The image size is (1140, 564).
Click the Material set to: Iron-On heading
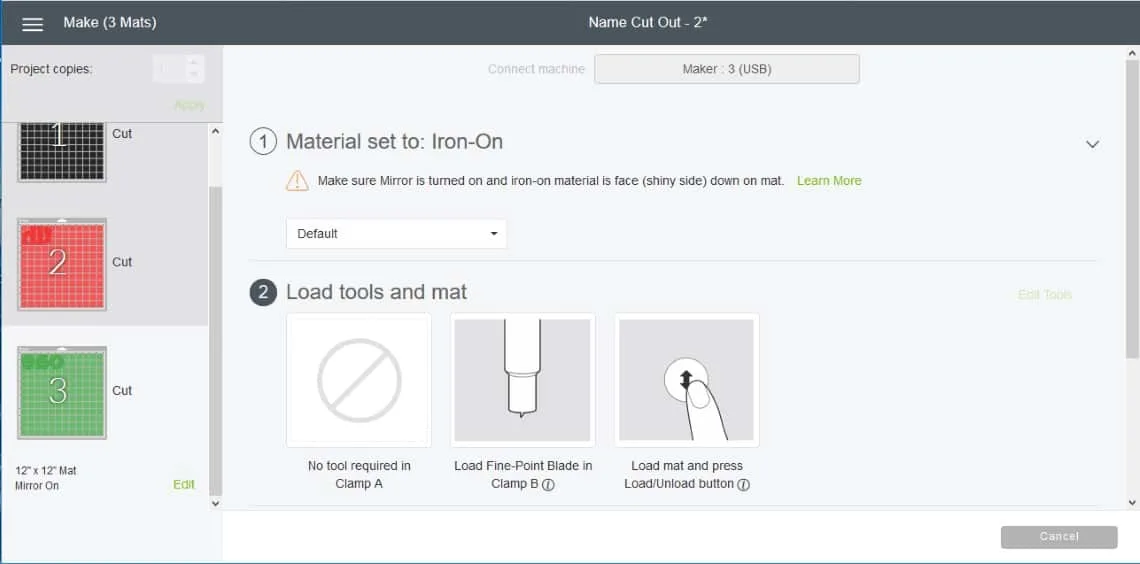click(395, 142)
